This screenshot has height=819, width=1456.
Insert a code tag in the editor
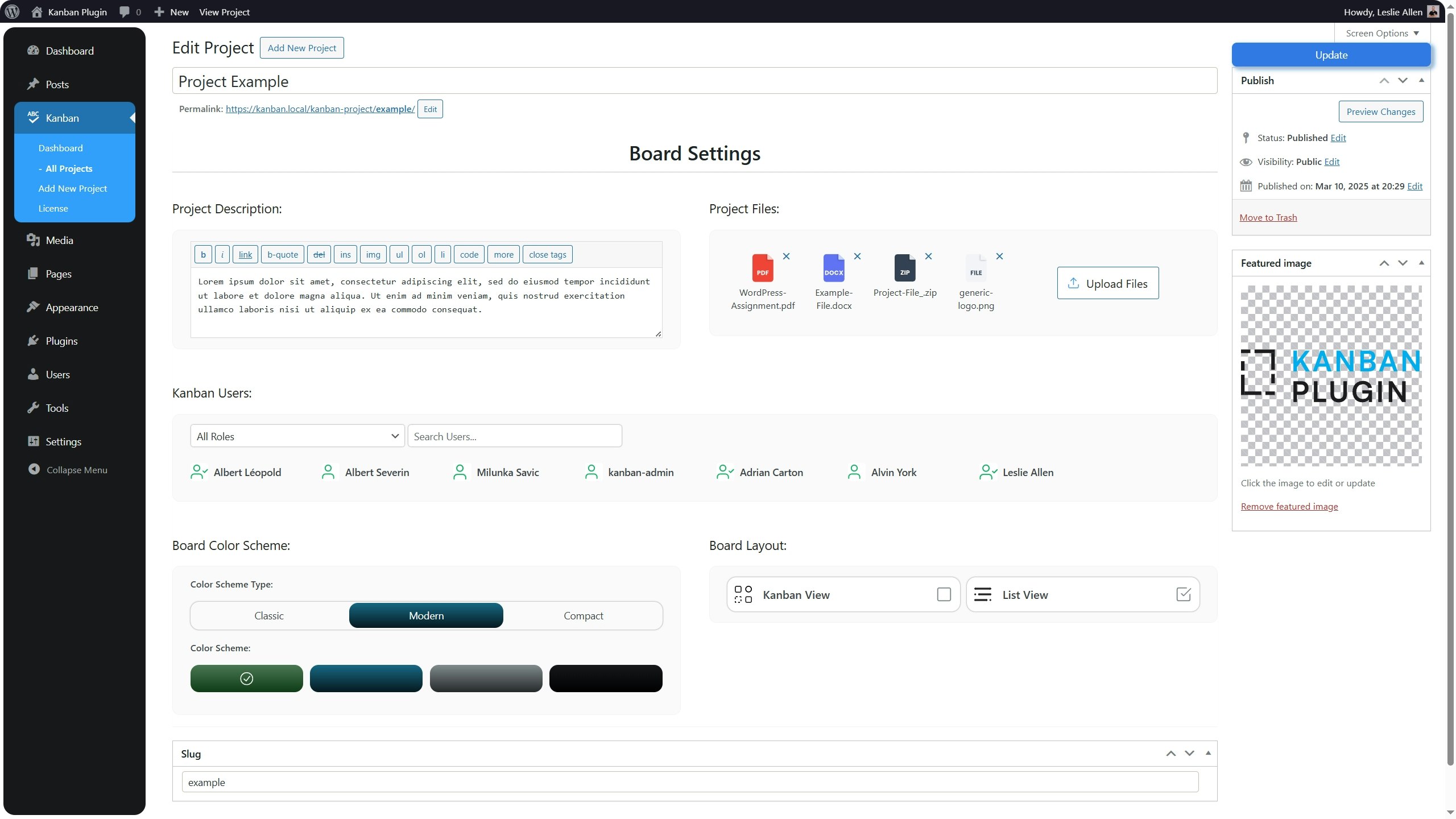[x=469, y=254]
